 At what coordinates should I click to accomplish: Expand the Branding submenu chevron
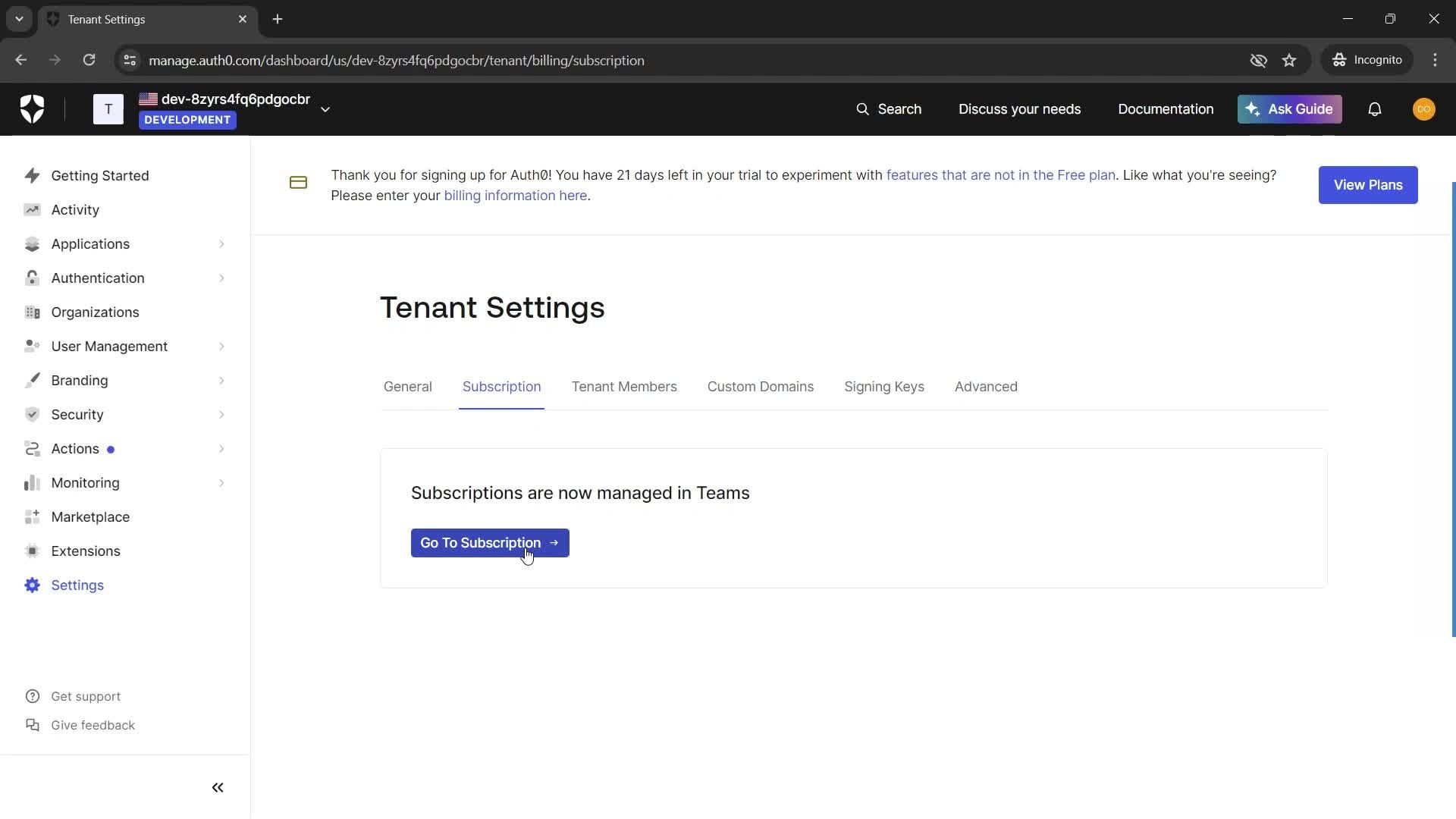[221, 381]
